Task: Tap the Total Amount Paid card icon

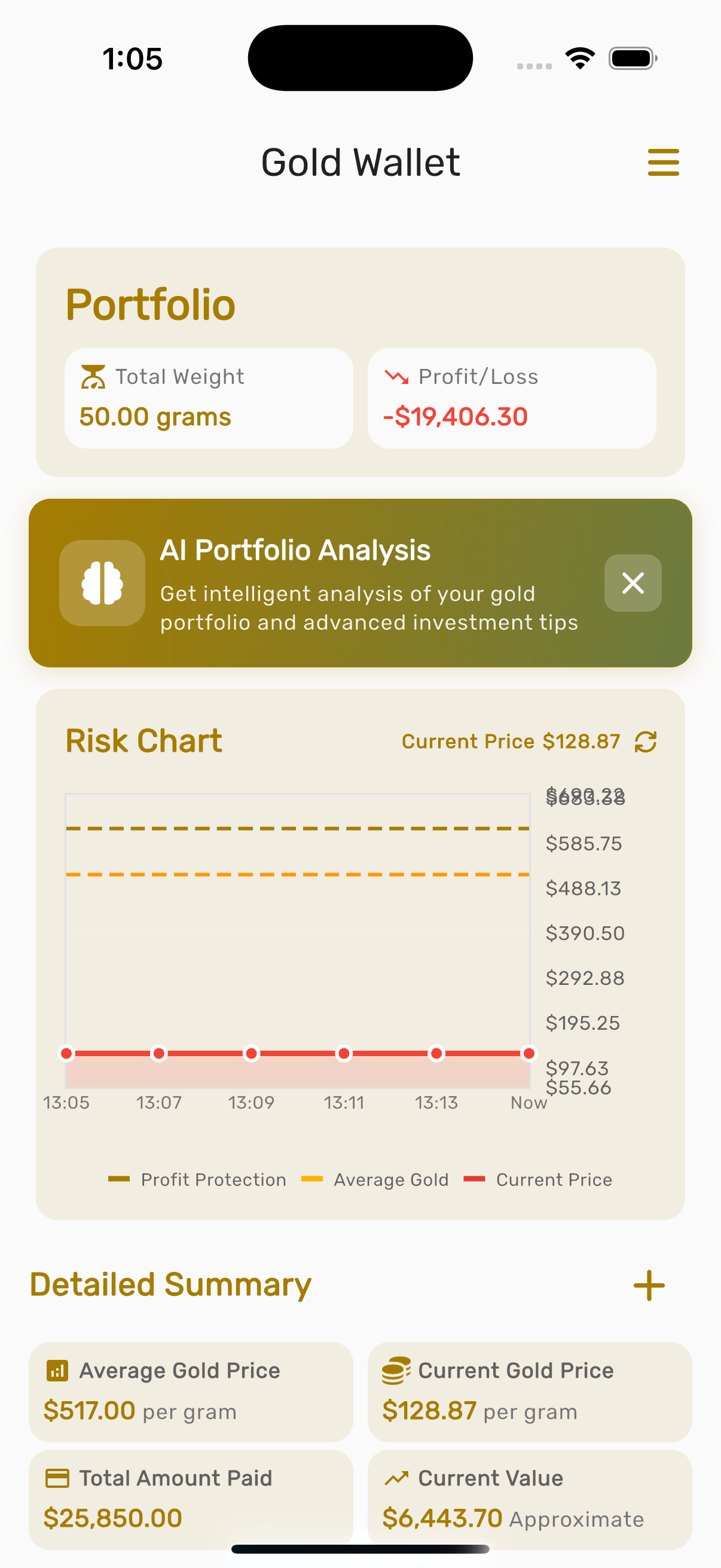Action: 57,1478
